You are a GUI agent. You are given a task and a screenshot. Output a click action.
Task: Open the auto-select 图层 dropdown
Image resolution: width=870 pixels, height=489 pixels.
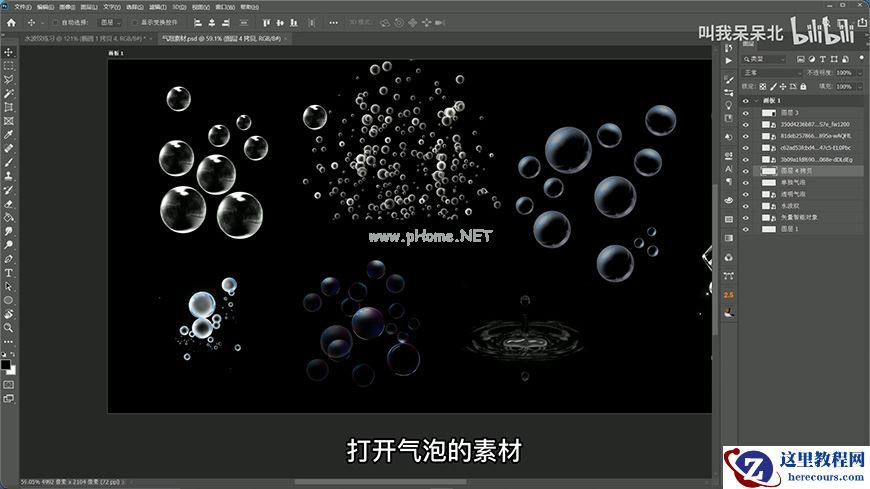tap(110, 23)
